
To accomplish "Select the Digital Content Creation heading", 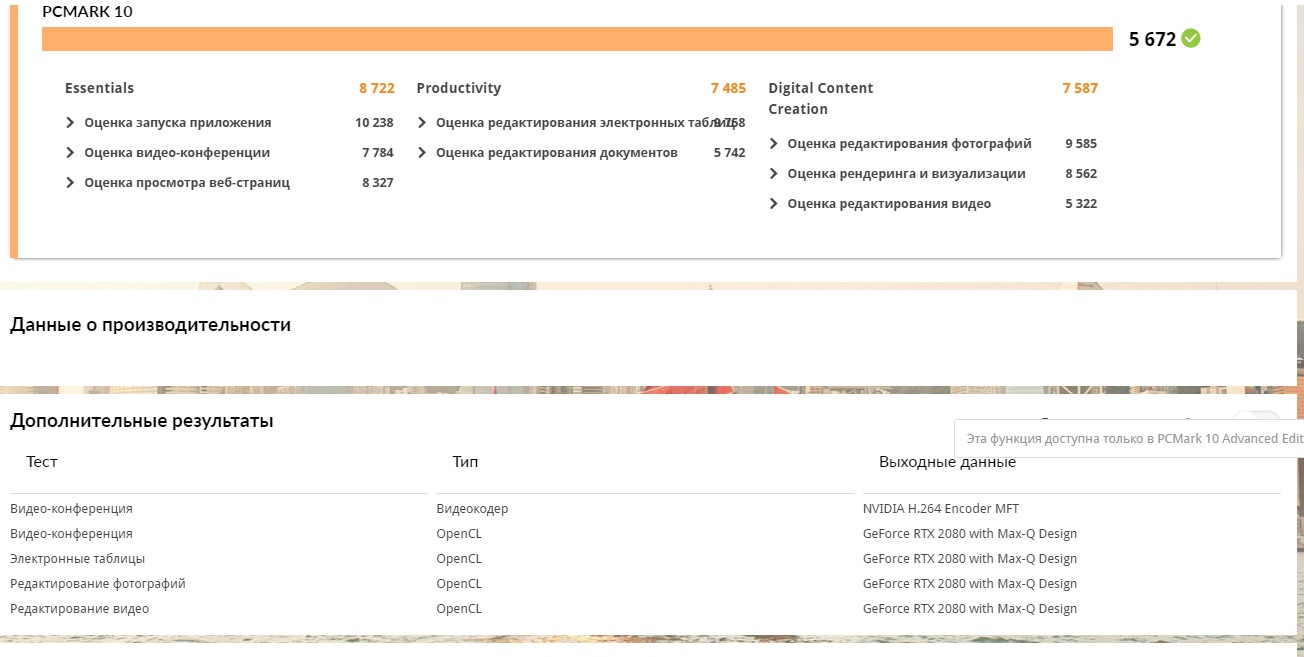I will pyautogui.click(x=820, y=98).
